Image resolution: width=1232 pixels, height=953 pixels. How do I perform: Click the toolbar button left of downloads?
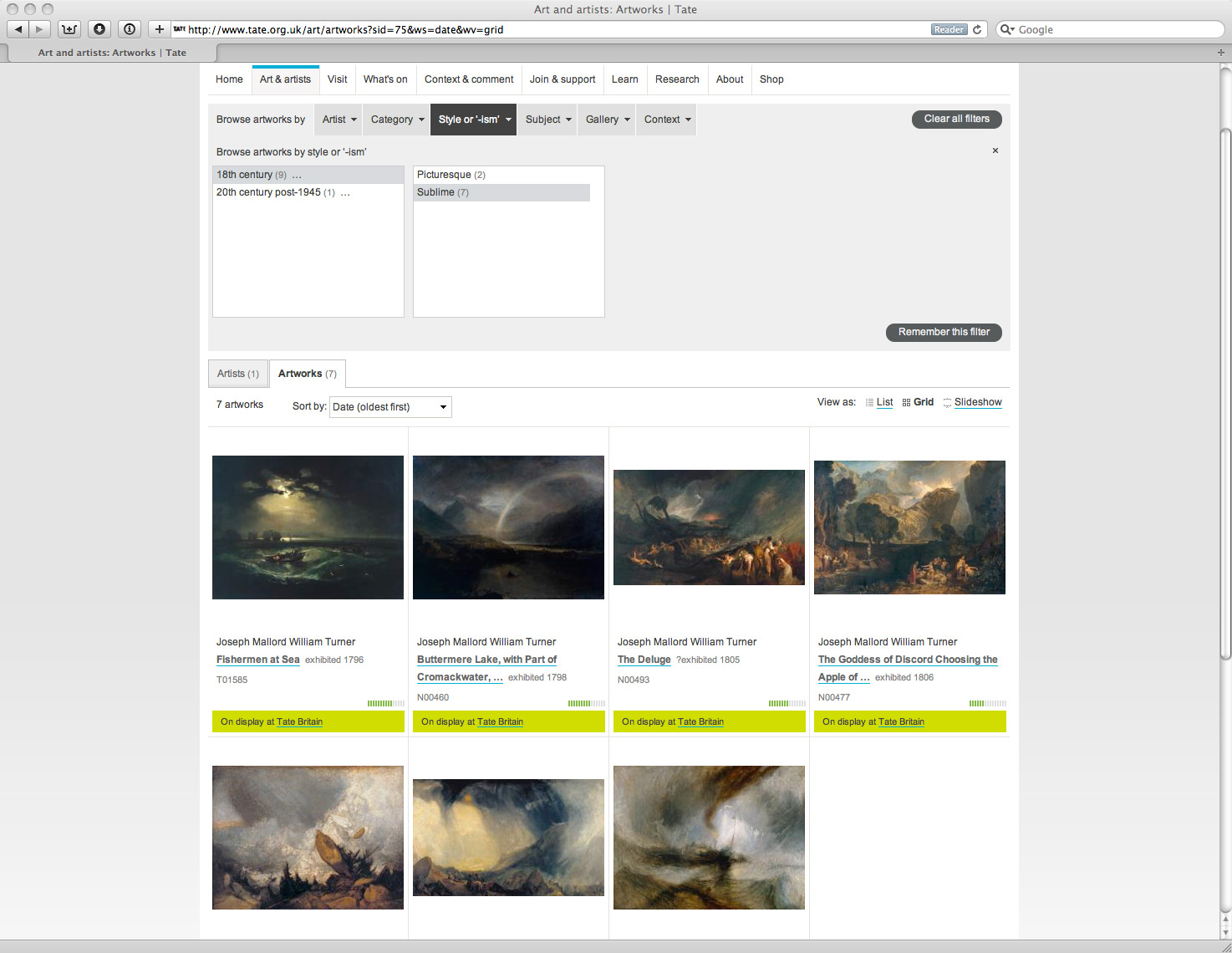[x=69, y=29]
